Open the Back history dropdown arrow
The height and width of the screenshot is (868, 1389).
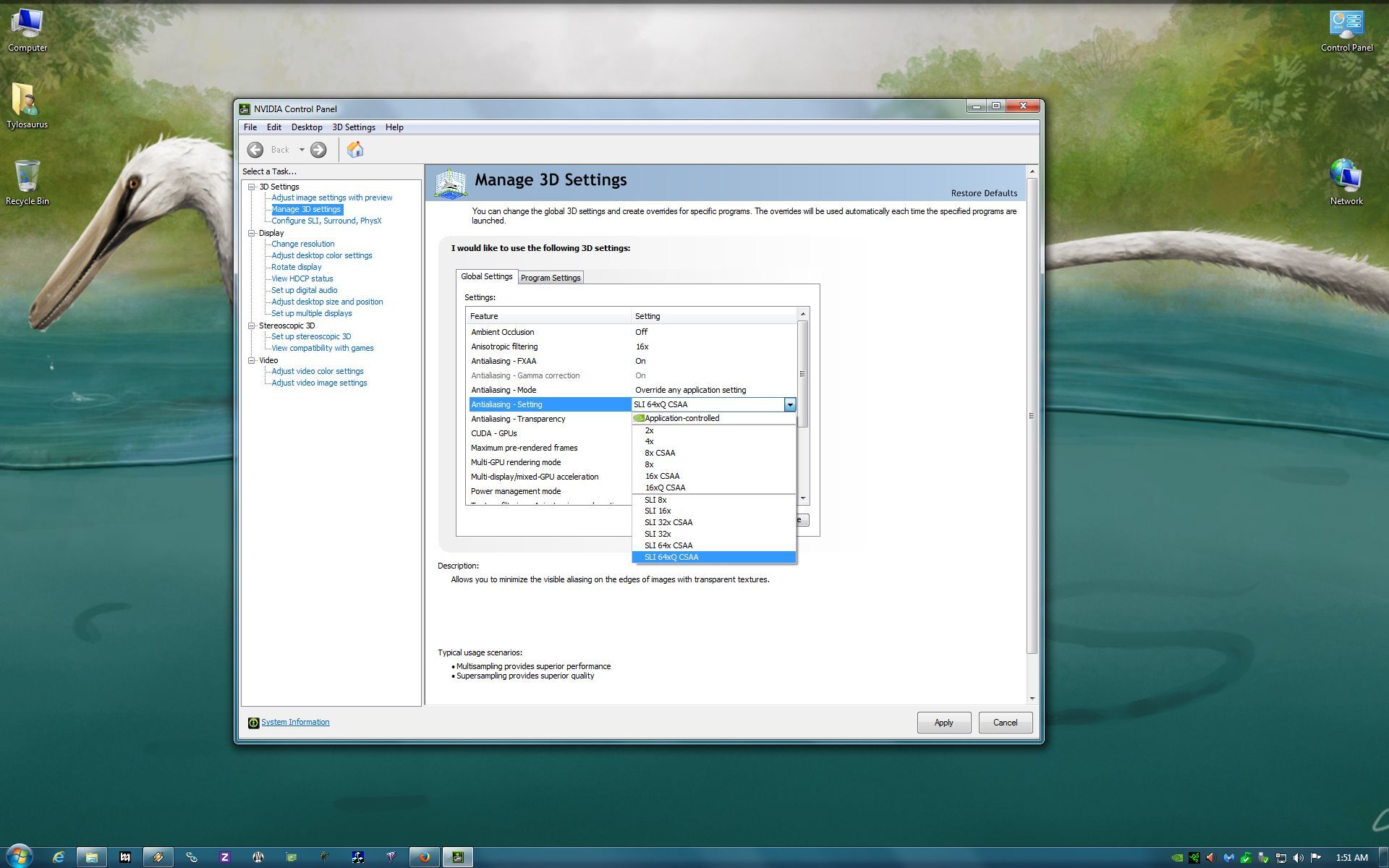click(x=302, y=150)
